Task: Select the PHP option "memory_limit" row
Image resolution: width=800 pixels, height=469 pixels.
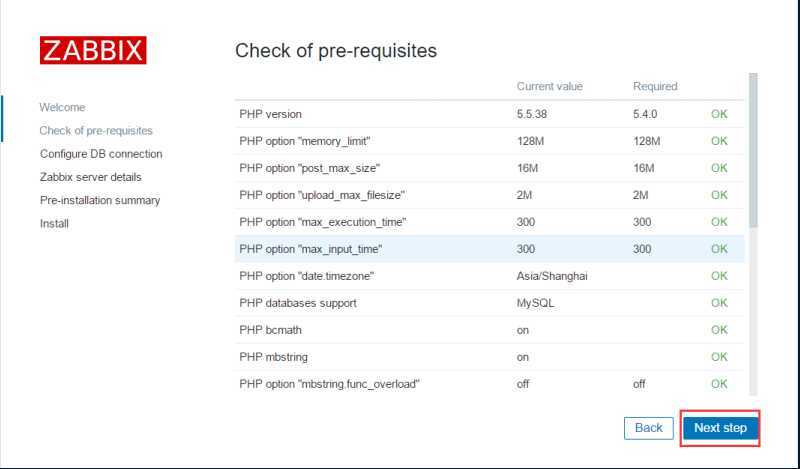Action: point(489,141)
